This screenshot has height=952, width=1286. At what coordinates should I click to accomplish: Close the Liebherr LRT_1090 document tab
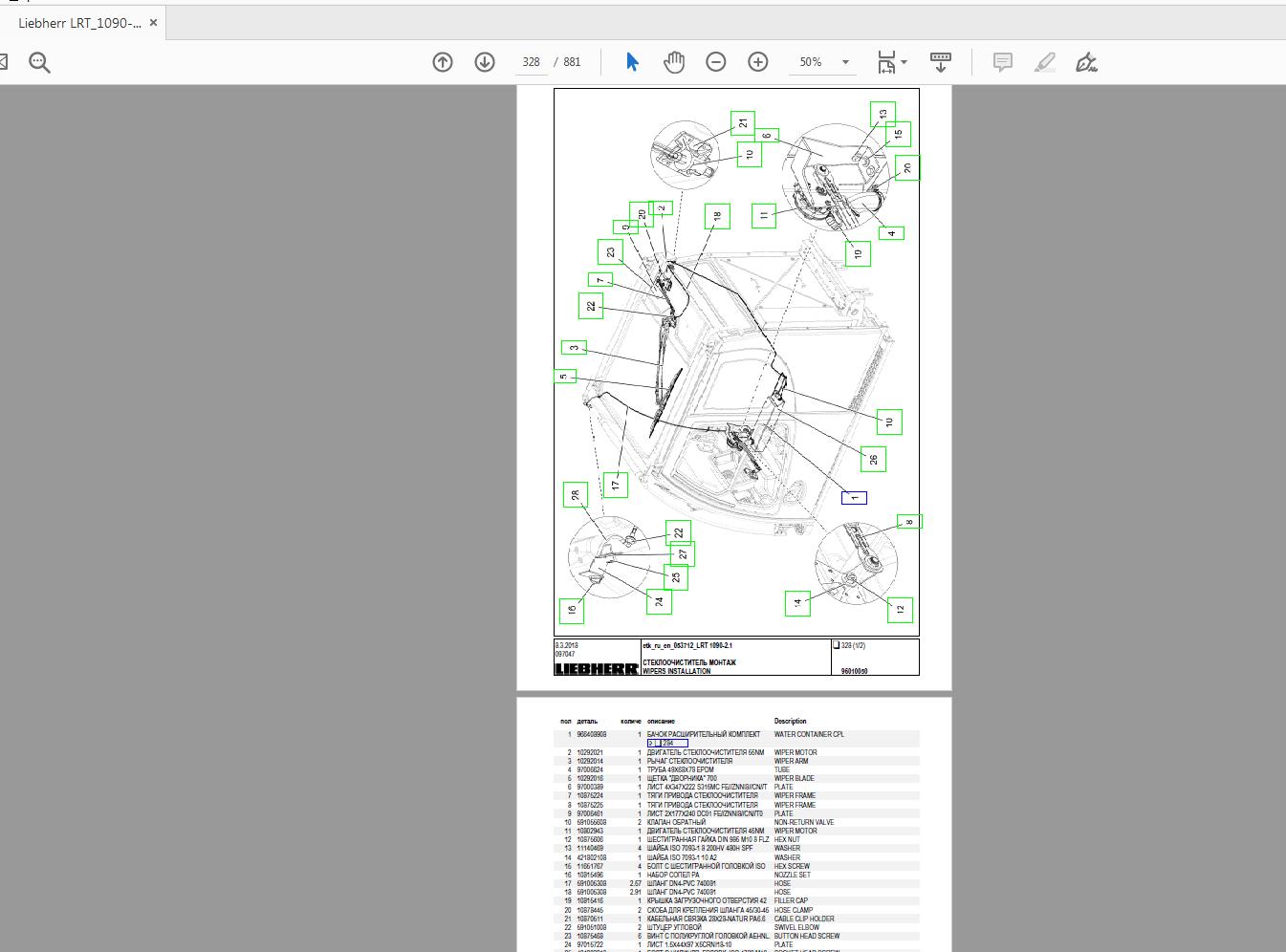pos(153,22)
